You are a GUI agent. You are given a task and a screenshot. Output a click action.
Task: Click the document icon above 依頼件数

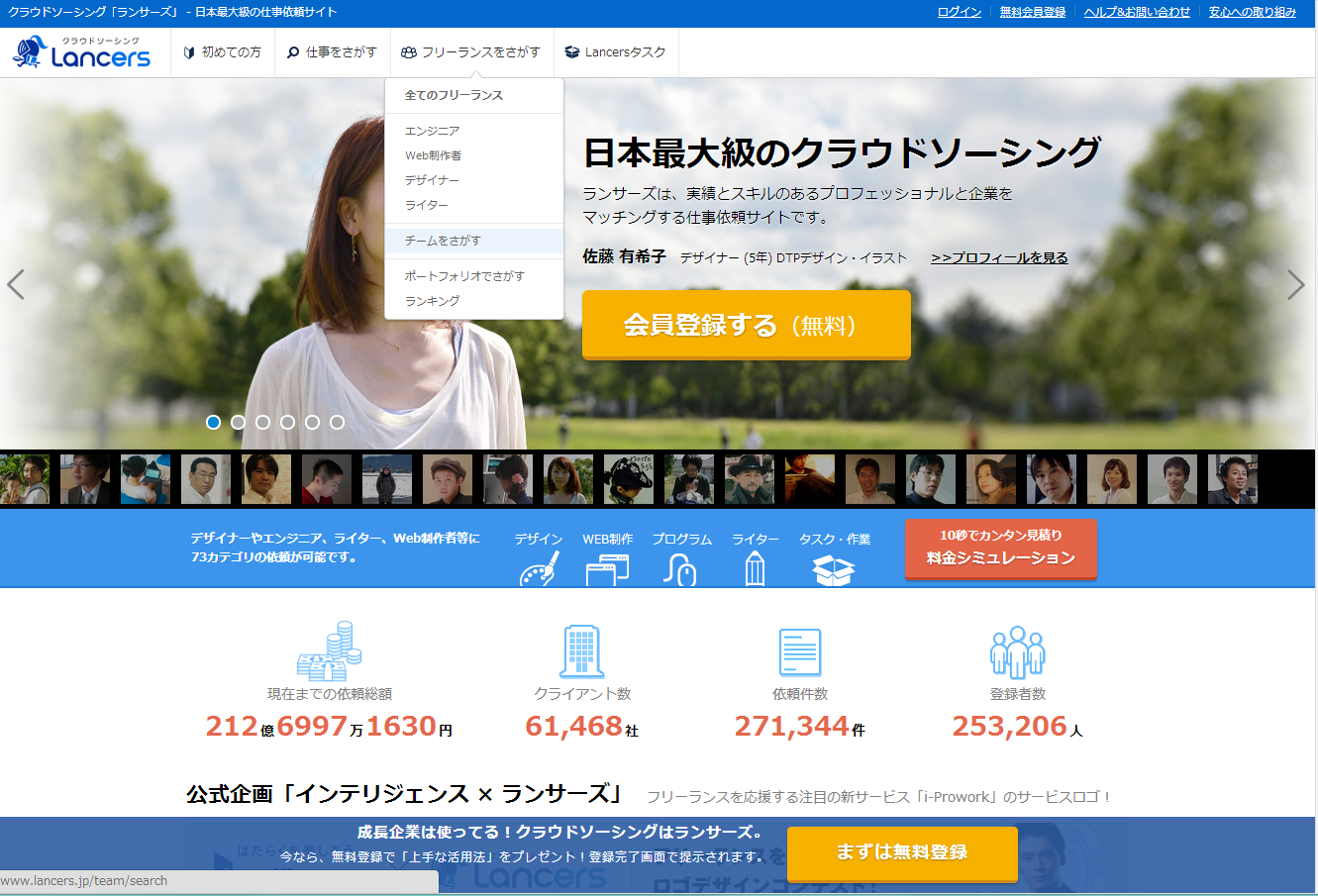point(800,652)
